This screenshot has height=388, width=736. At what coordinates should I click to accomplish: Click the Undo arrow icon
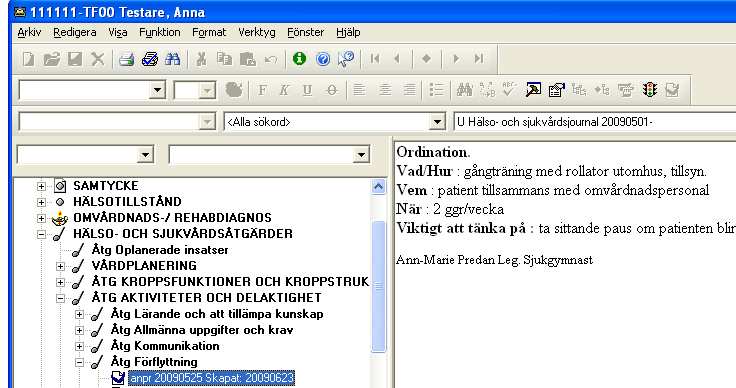click(x=271, y=59)
